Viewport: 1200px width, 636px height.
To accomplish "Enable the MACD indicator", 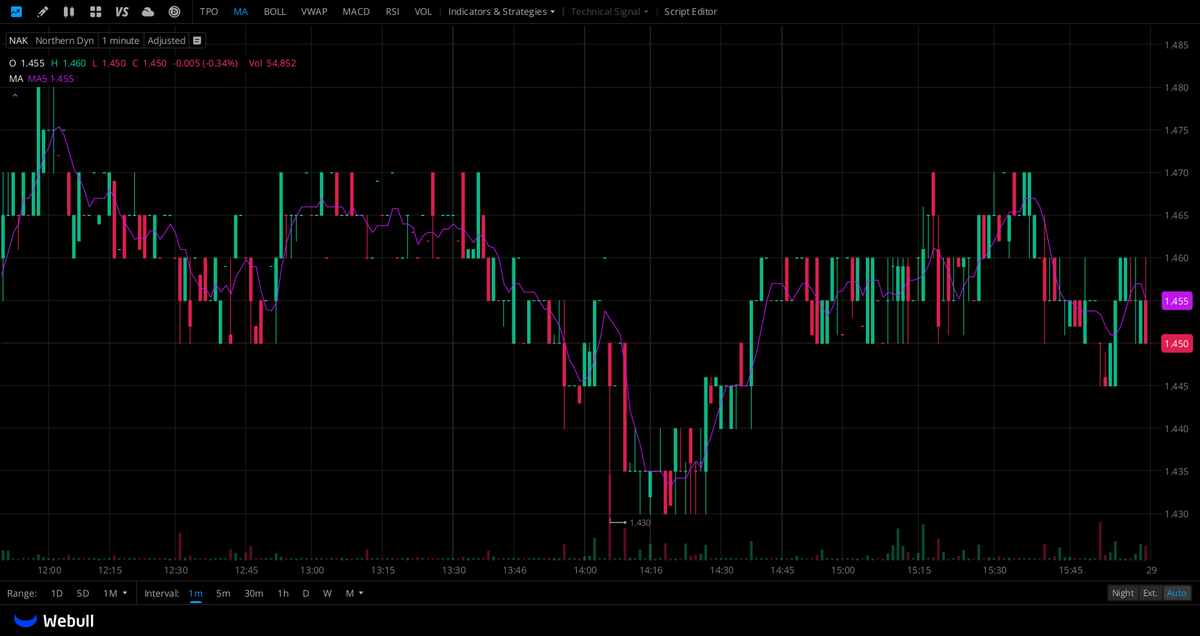I will [x=356, y=12].
